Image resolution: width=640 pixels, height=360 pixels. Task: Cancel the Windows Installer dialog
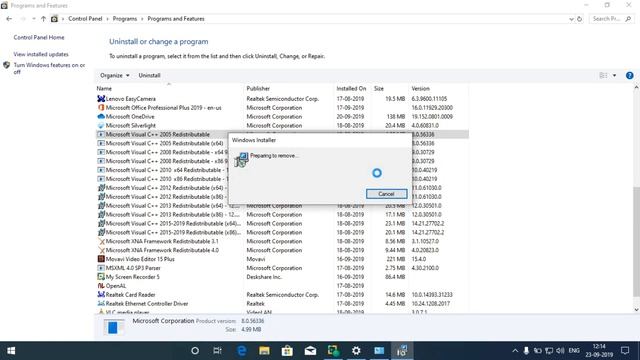[x=386, y=194]
